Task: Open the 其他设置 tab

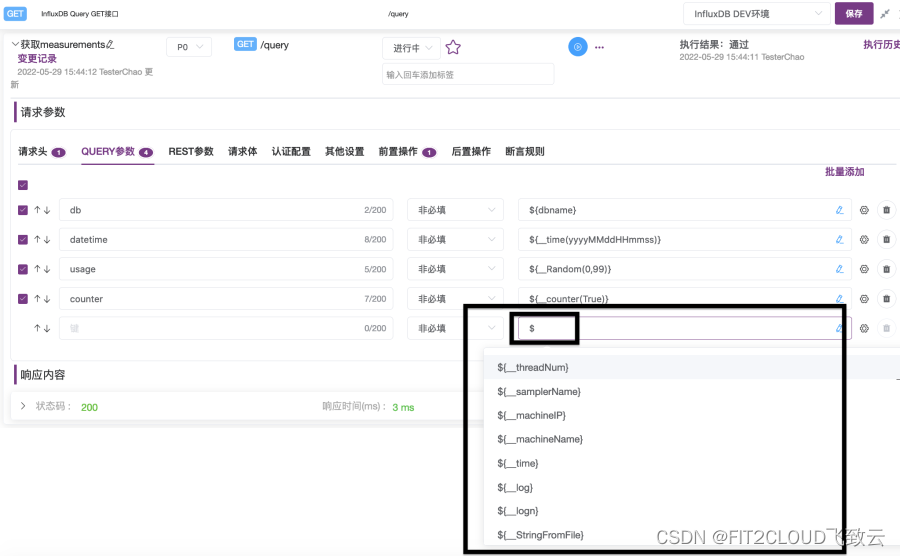Action: tap(344, 151)
